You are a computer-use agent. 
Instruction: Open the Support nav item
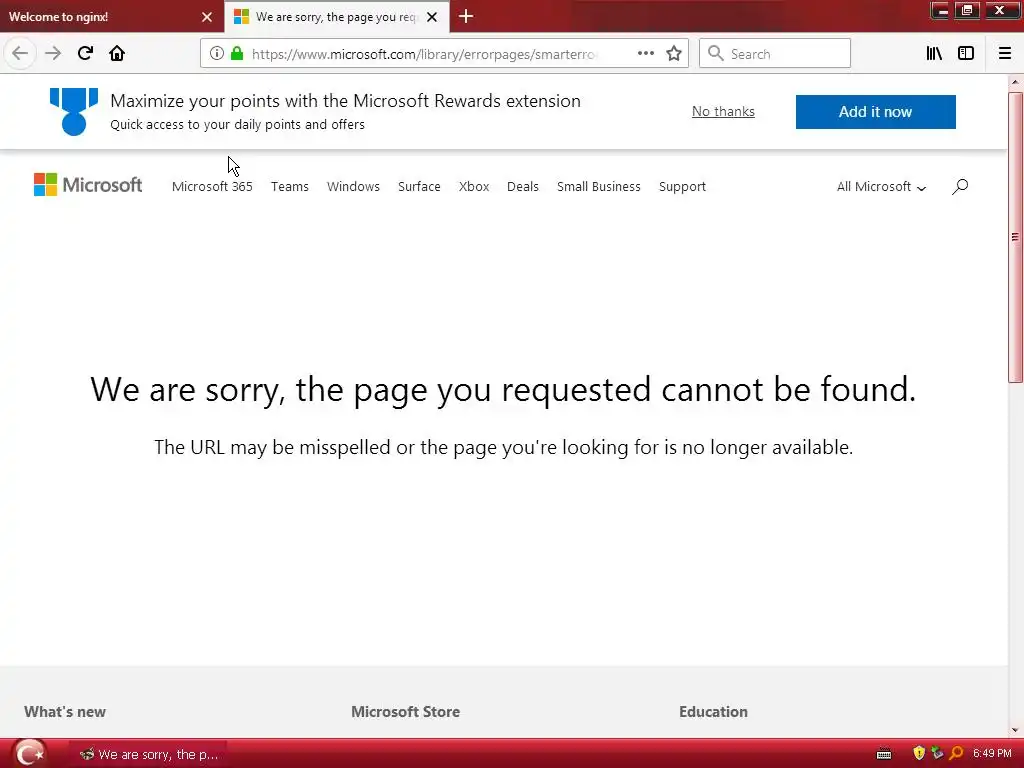682,187
